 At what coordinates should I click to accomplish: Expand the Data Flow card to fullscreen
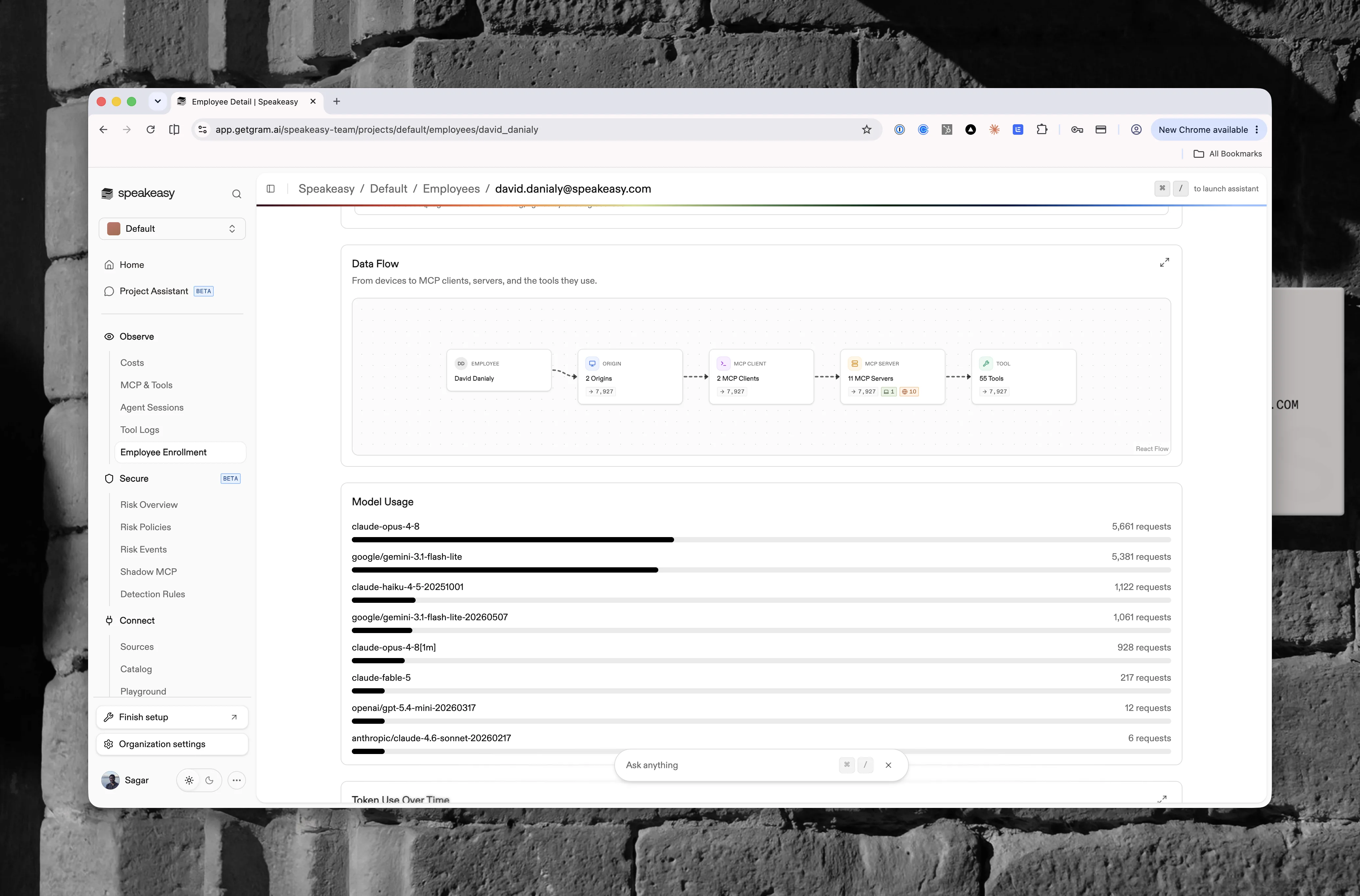(1164, 262)
